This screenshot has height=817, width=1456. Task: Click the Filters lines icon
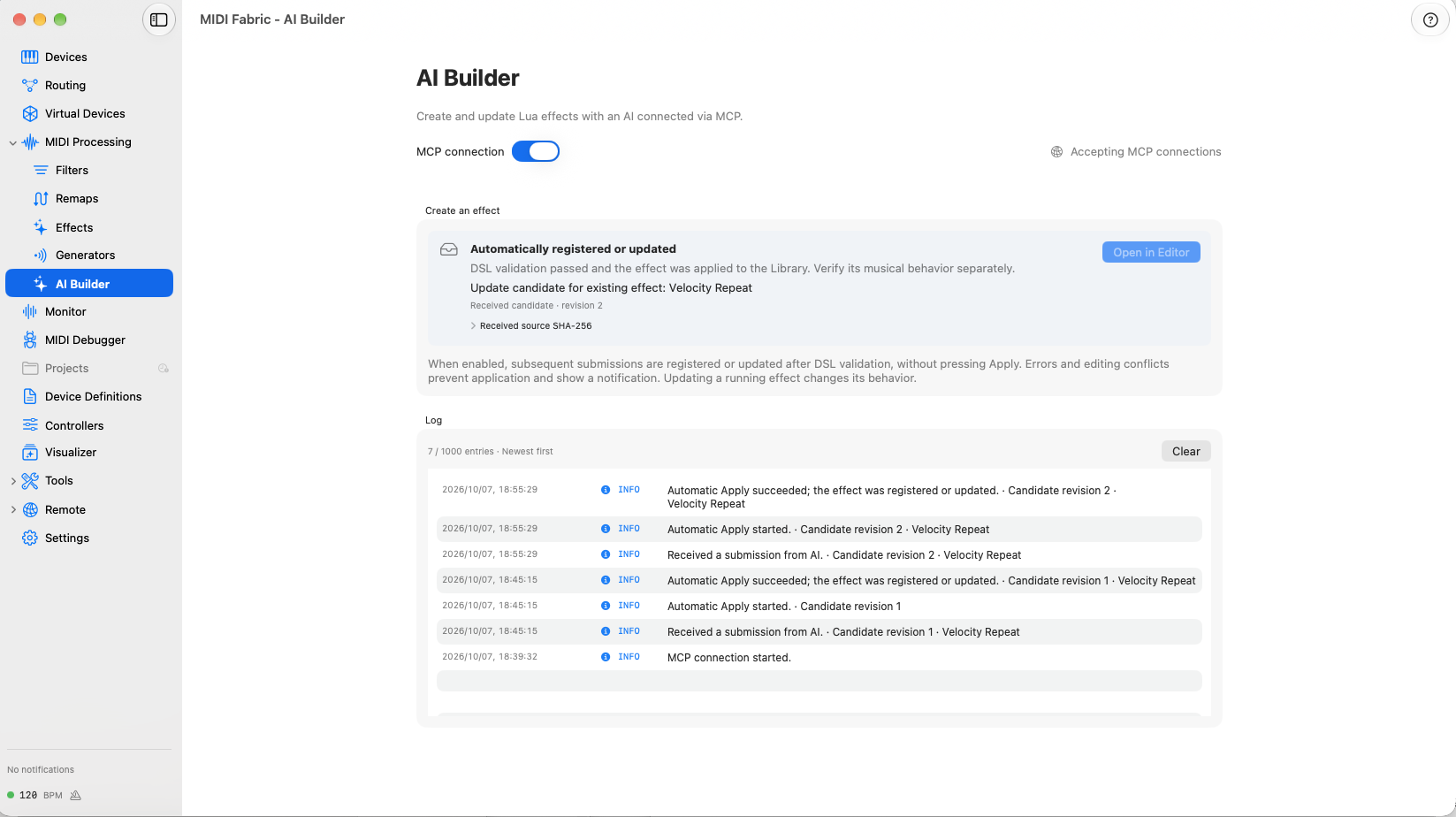click(x=41, y=170)
